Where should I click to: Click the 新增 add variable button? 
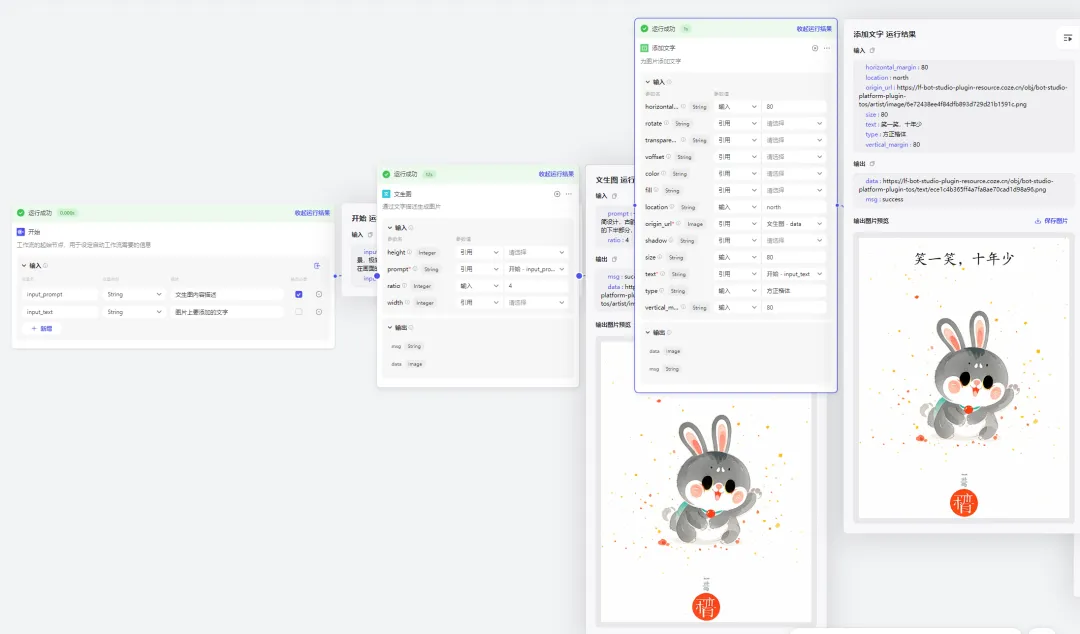(x=42, y=329)
